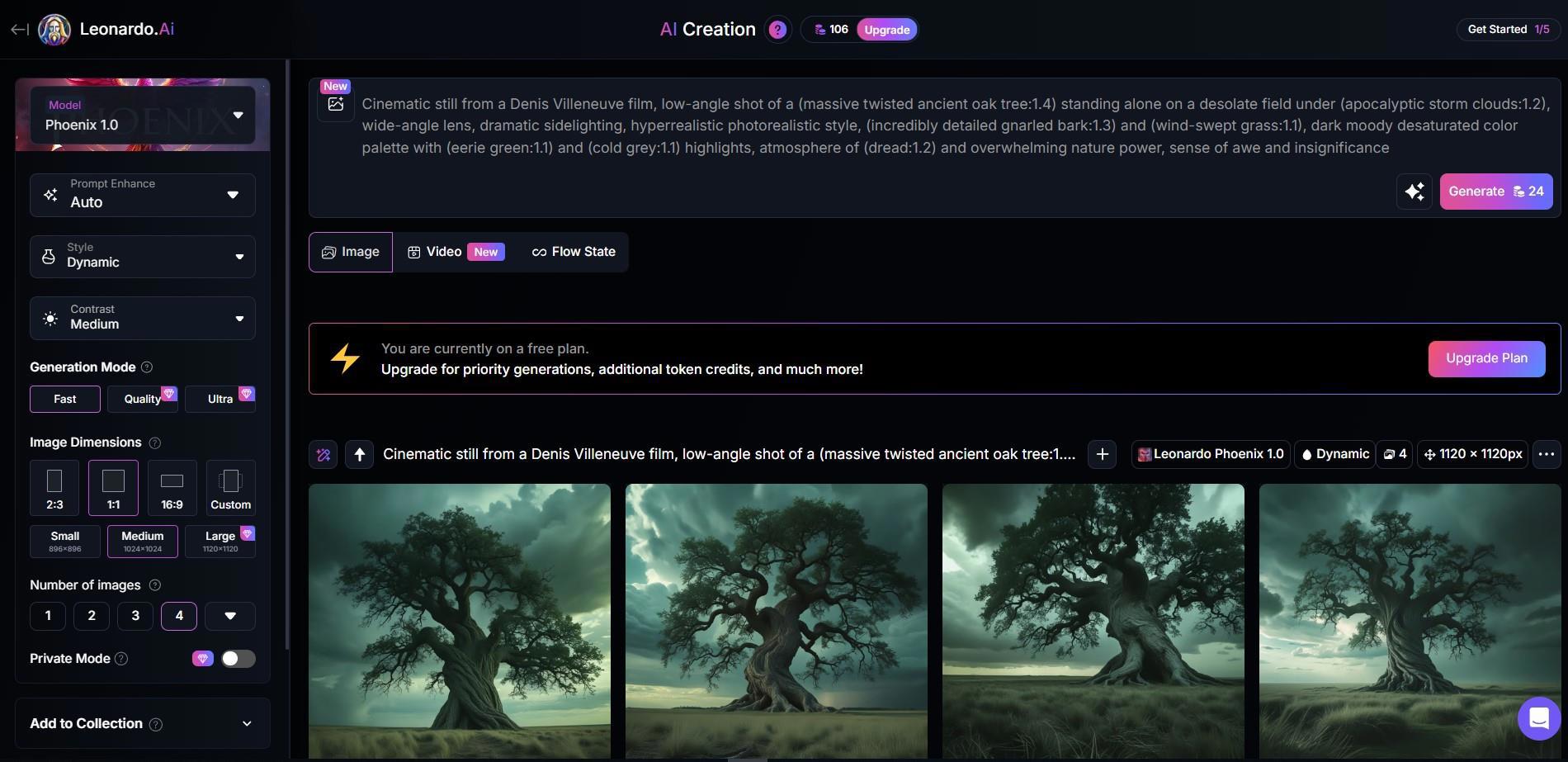Screen dimensions: 1568x762
Task: Choose Custom image dimensions
Action: point(230,488)
